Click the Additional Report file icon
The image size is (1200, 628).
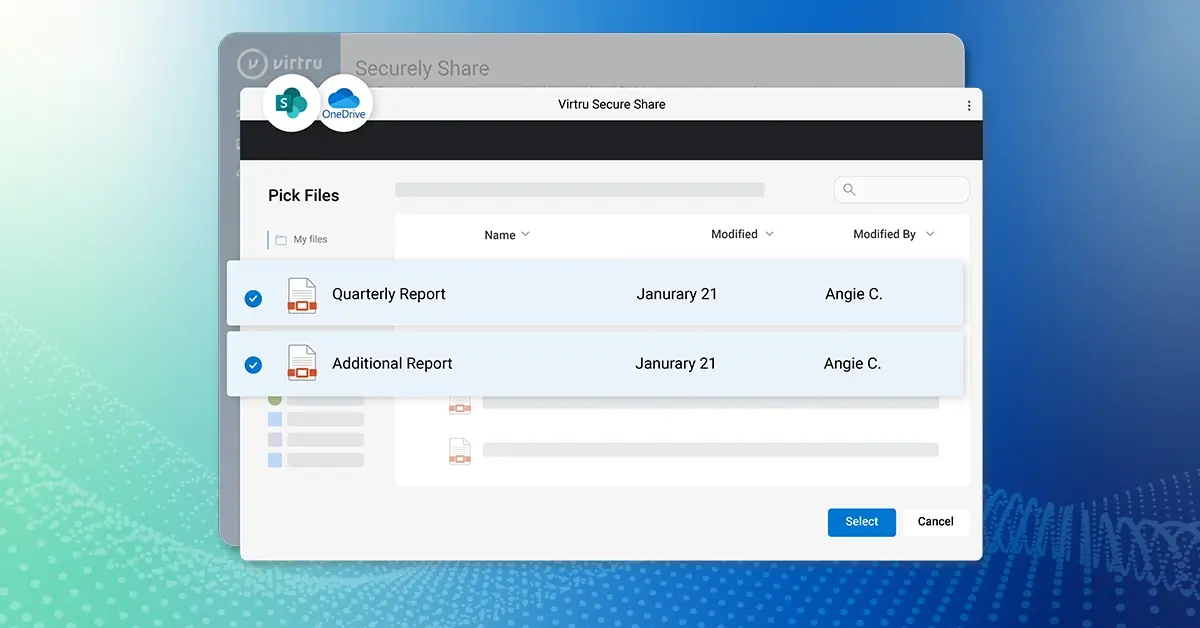tap(302, 363)
